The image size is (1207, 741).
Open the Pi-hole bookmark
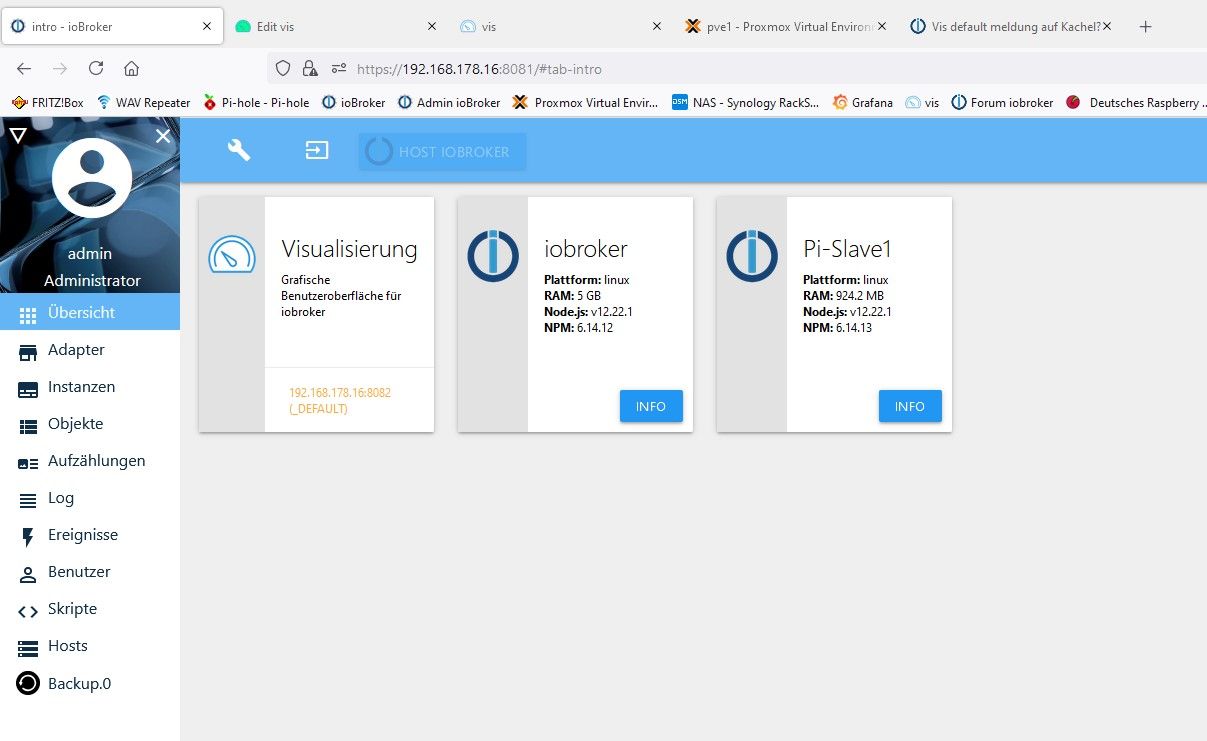(256, 102)
